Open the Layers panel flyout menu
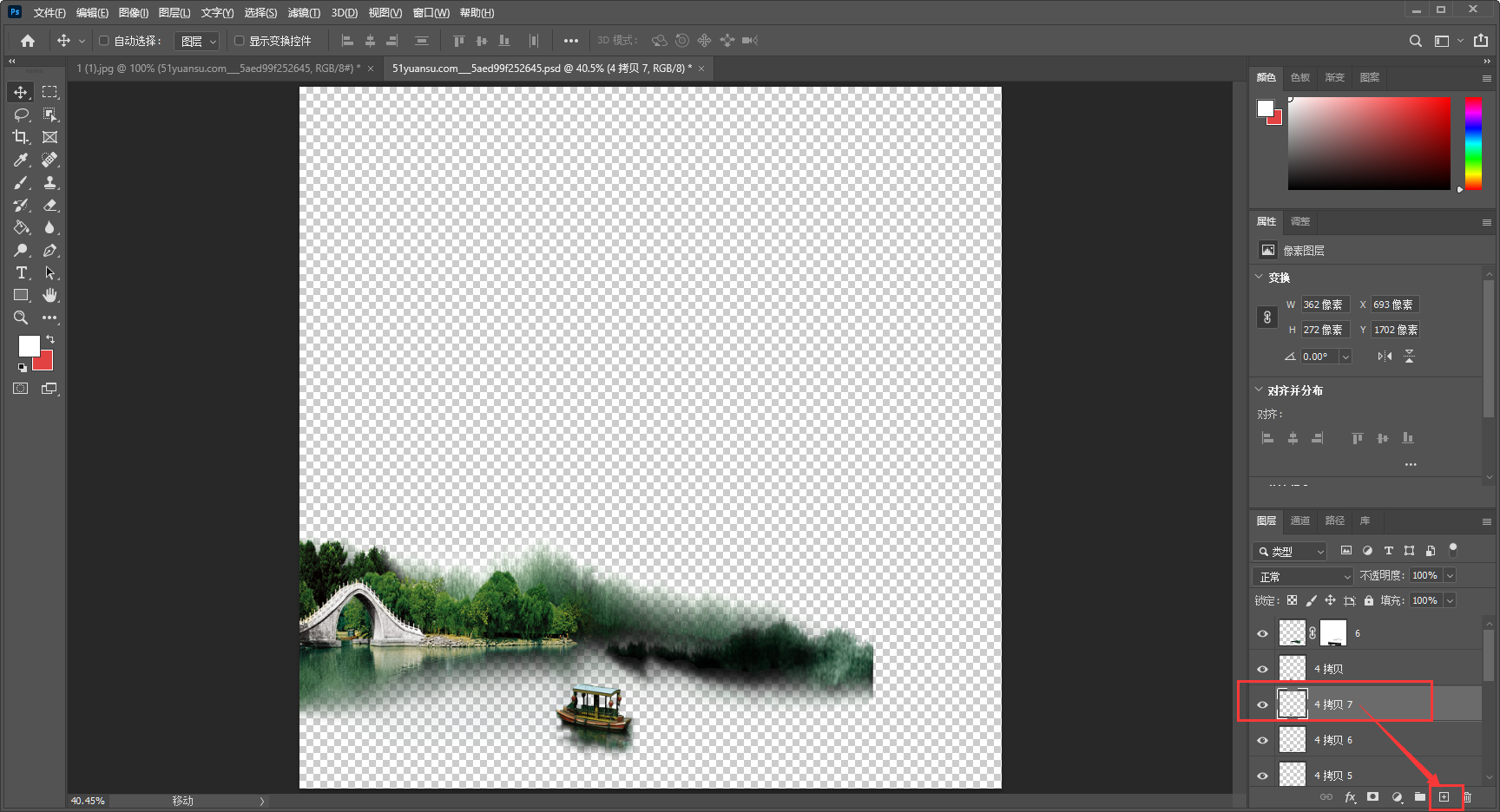The image size is (1500, 812). click(1486, 521)
